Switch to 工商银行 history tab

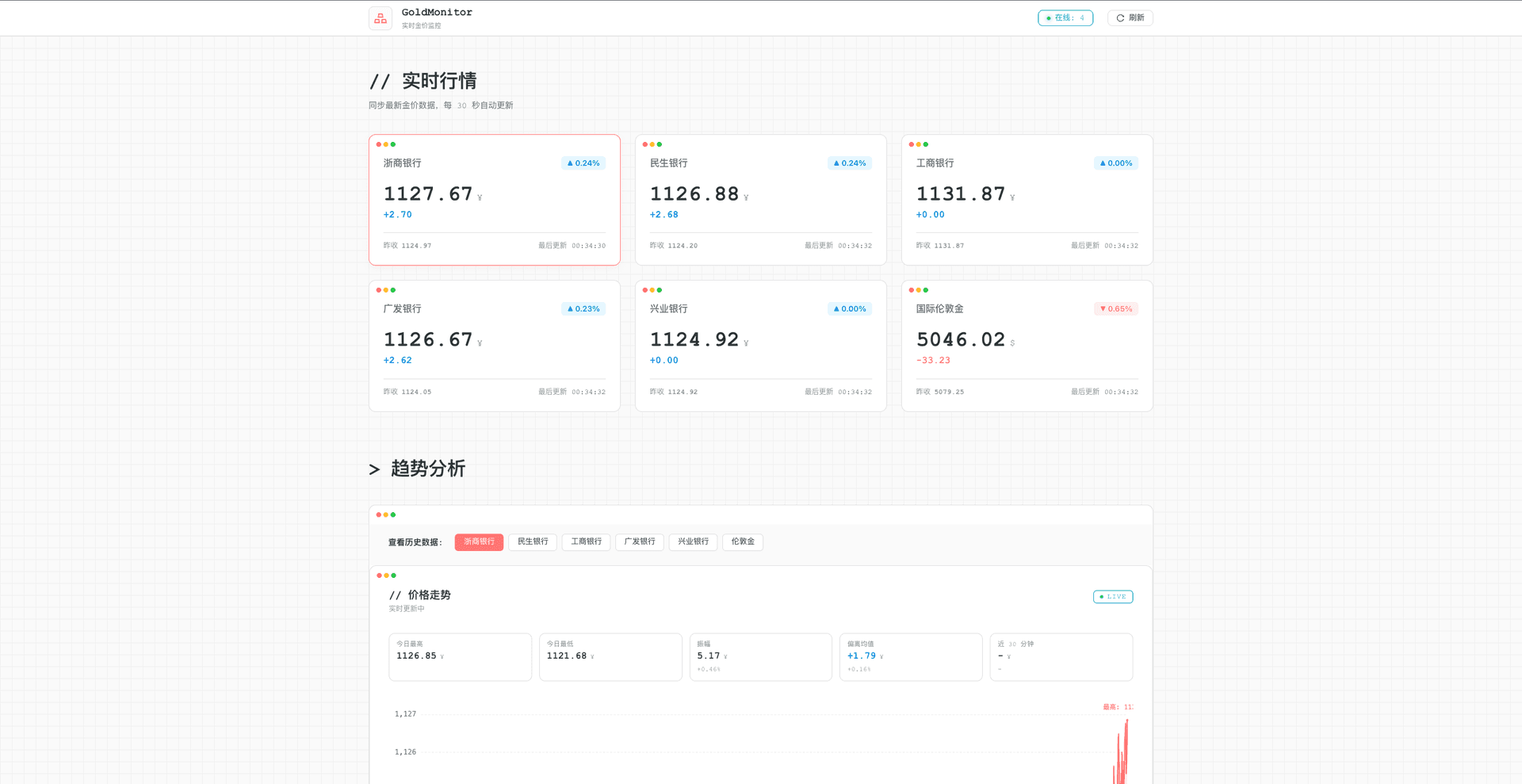coord(586,542)
